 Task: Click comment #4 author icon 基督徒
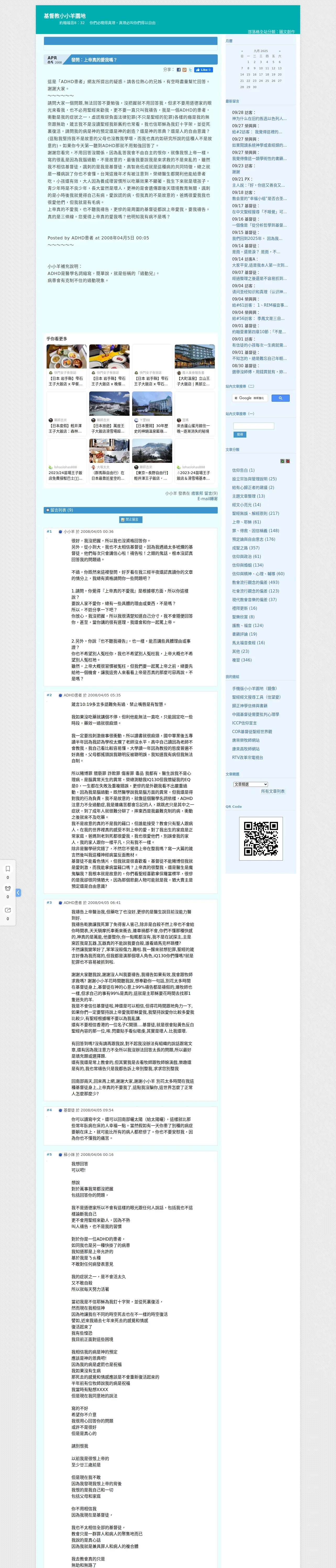click(60, 1110)
